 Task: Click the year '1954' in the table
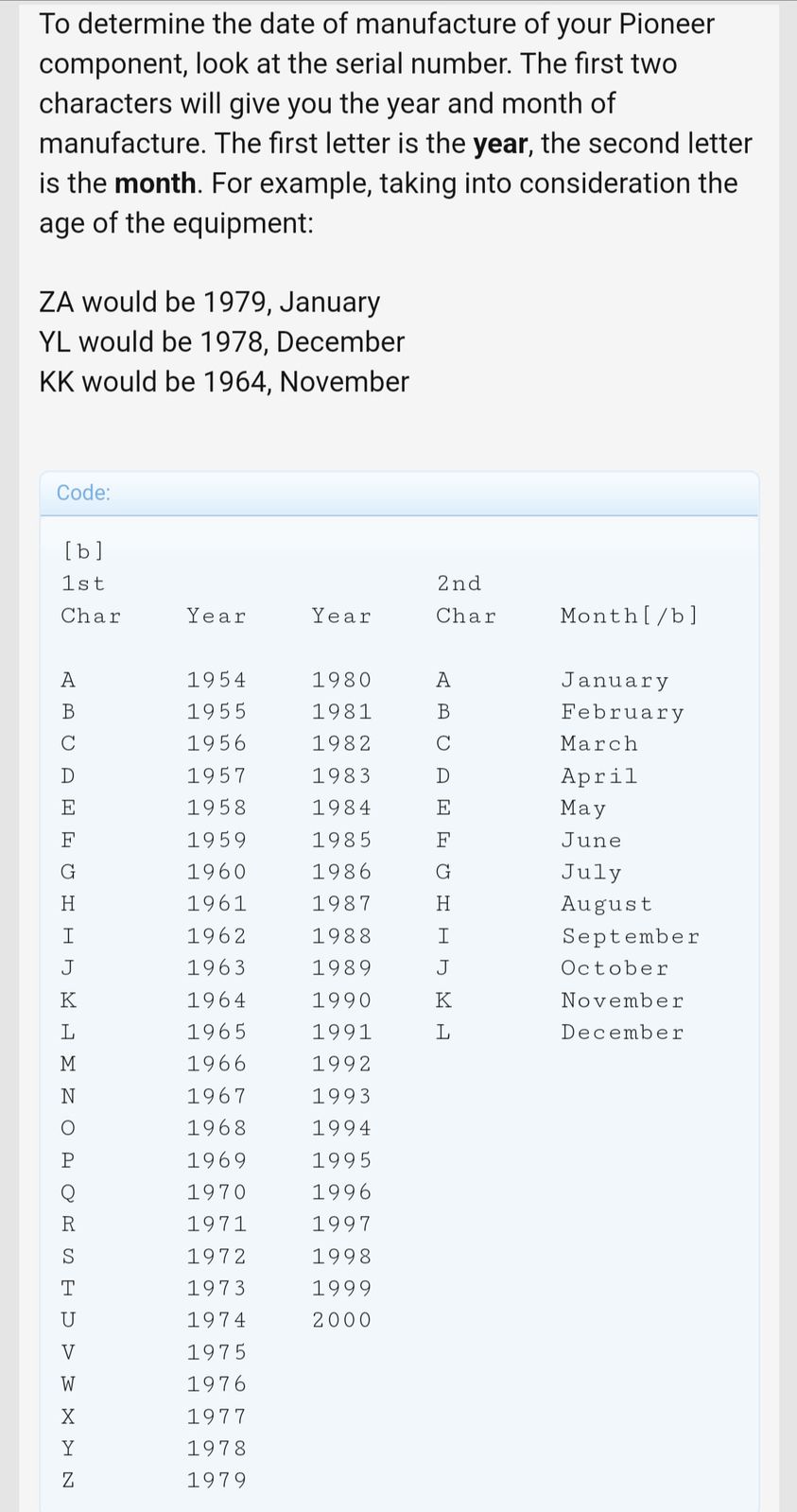[x=217, y=680]
